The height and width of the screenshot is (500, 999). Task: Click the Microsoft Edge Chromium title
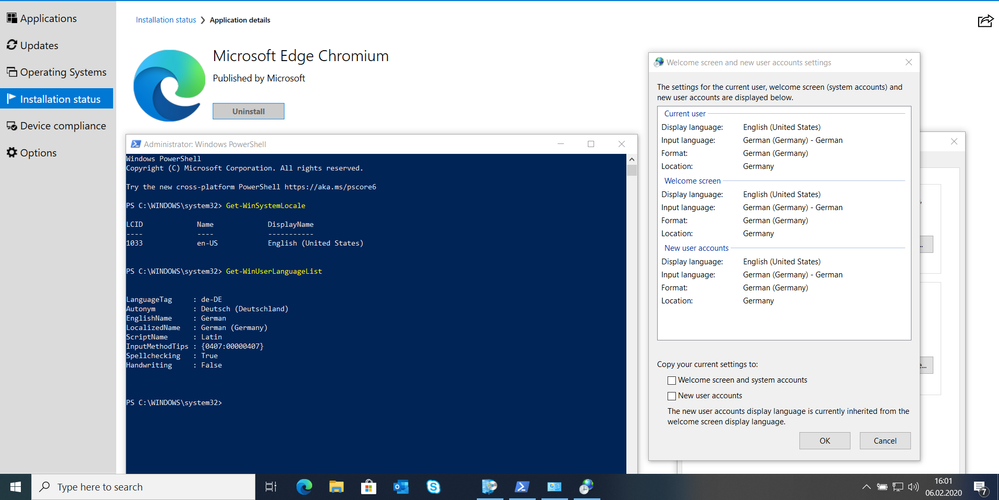[x=301, y=56]
